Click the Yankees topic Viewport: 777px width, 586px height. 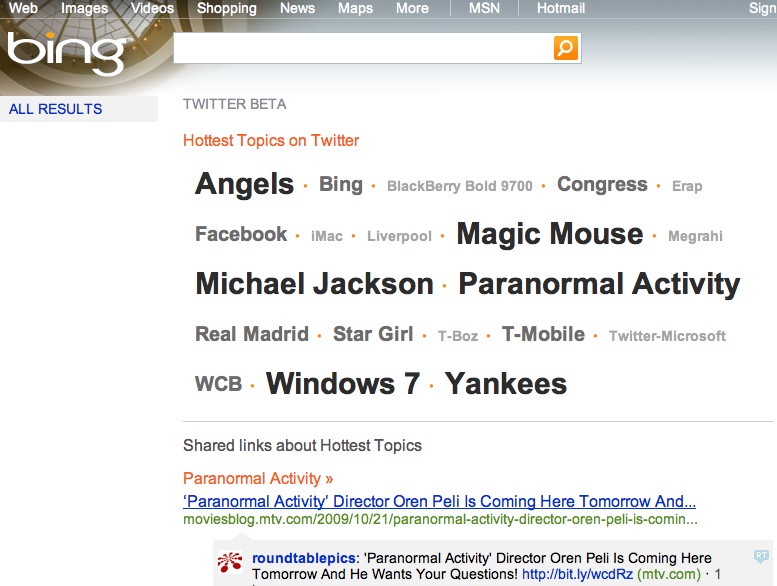tap(505, 383)
